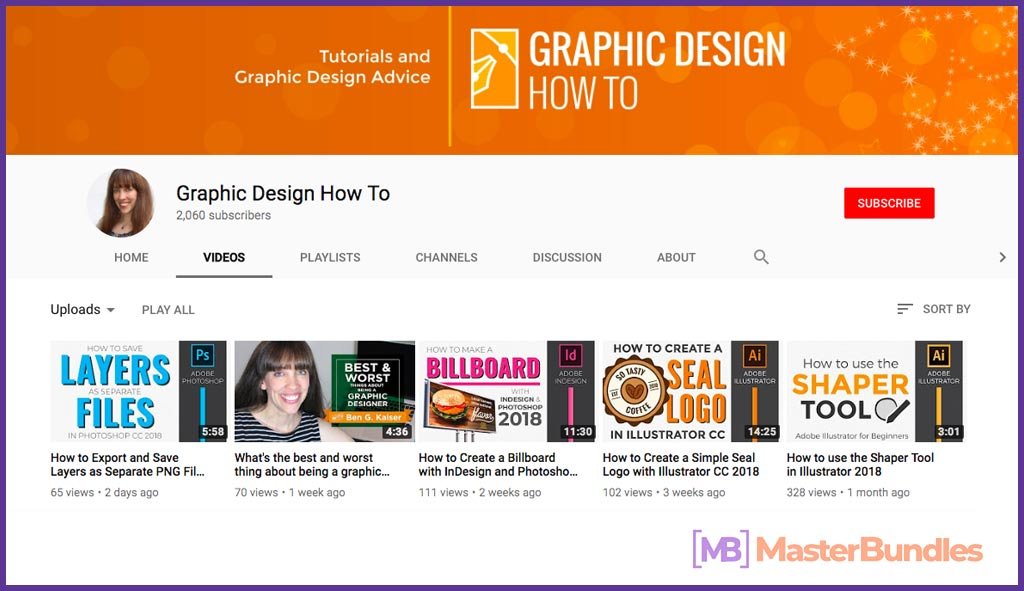Click the 14:25 duration badge
The image size is (1024, 591).
[762, 432]
